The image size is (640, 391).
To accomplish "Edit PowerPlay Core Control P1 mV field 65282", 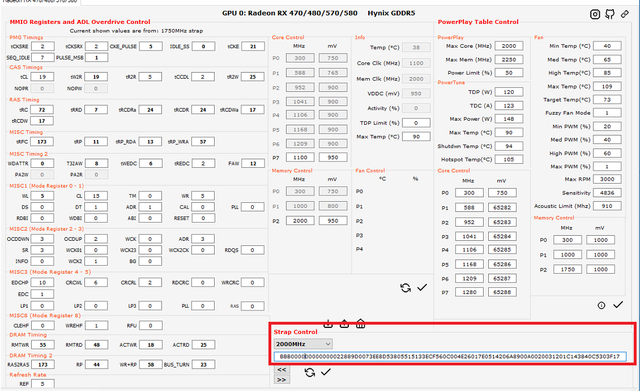I will [x=502, y=207].
